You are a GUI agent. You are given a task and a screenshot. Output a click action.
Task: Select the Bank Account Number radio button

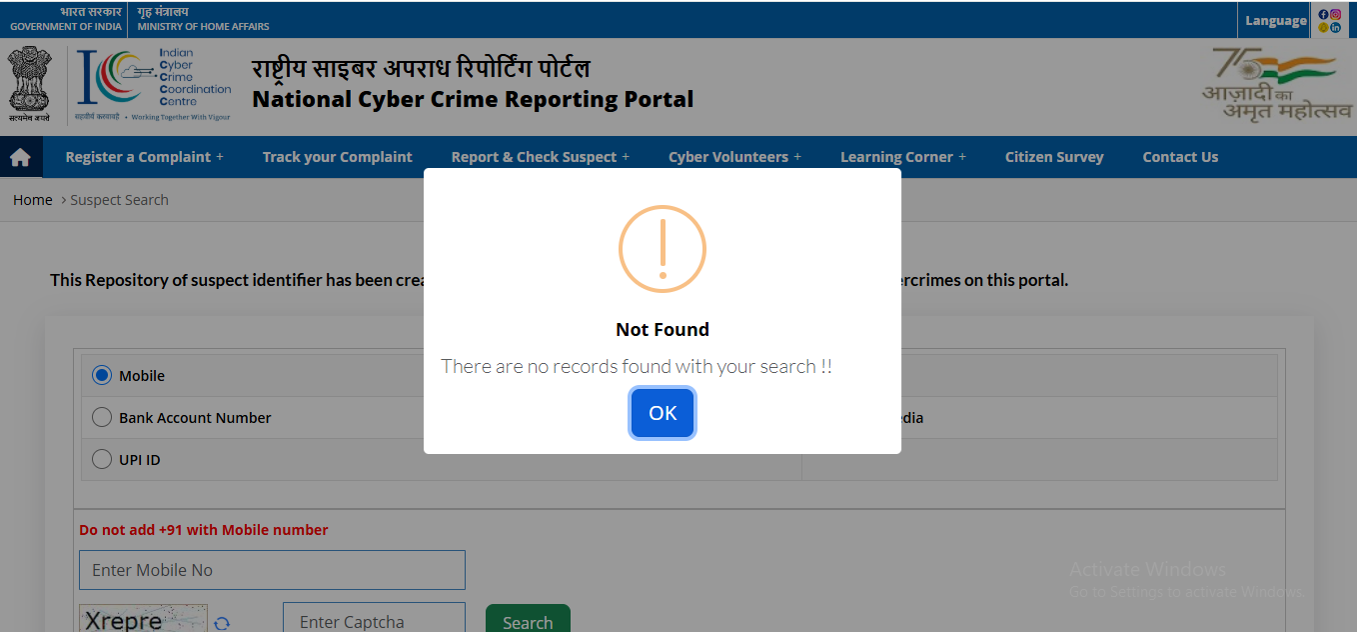point(102,418)
